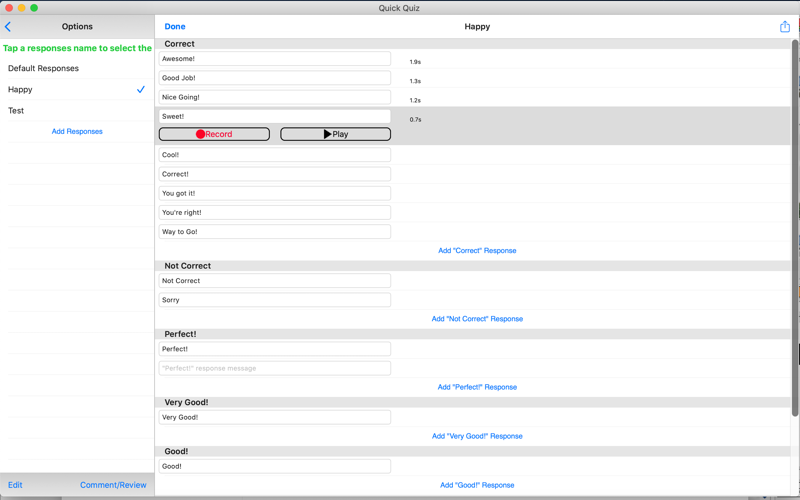Click the empty "Perfect!" response message field
The height and width of the screenshot is (500, 800).
point(274,368)
